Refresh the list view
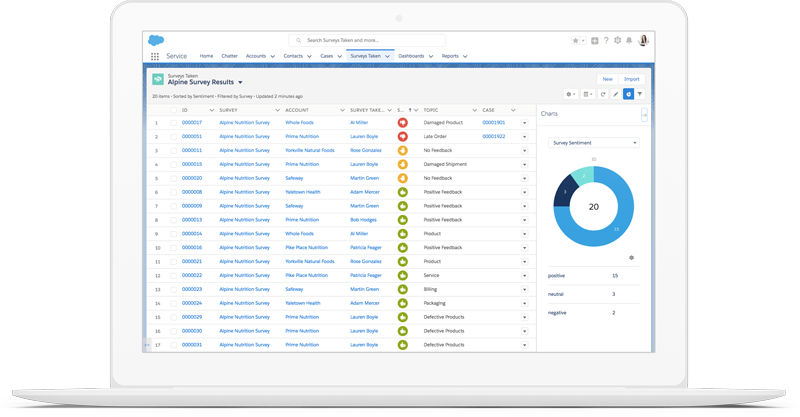800x417 pixels. 603,94
